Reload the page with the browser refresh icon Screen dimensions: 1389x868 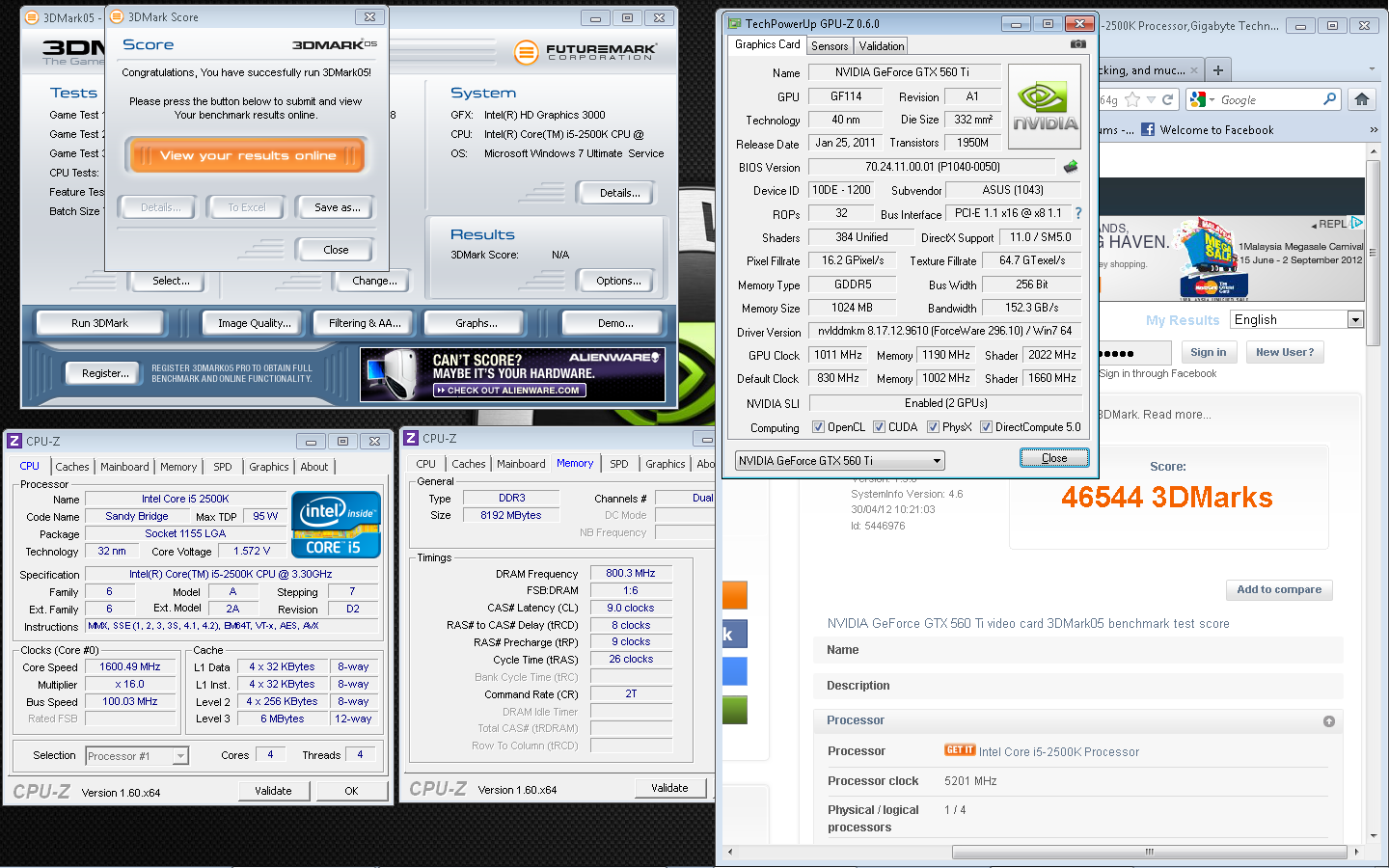click(1168, 99)
